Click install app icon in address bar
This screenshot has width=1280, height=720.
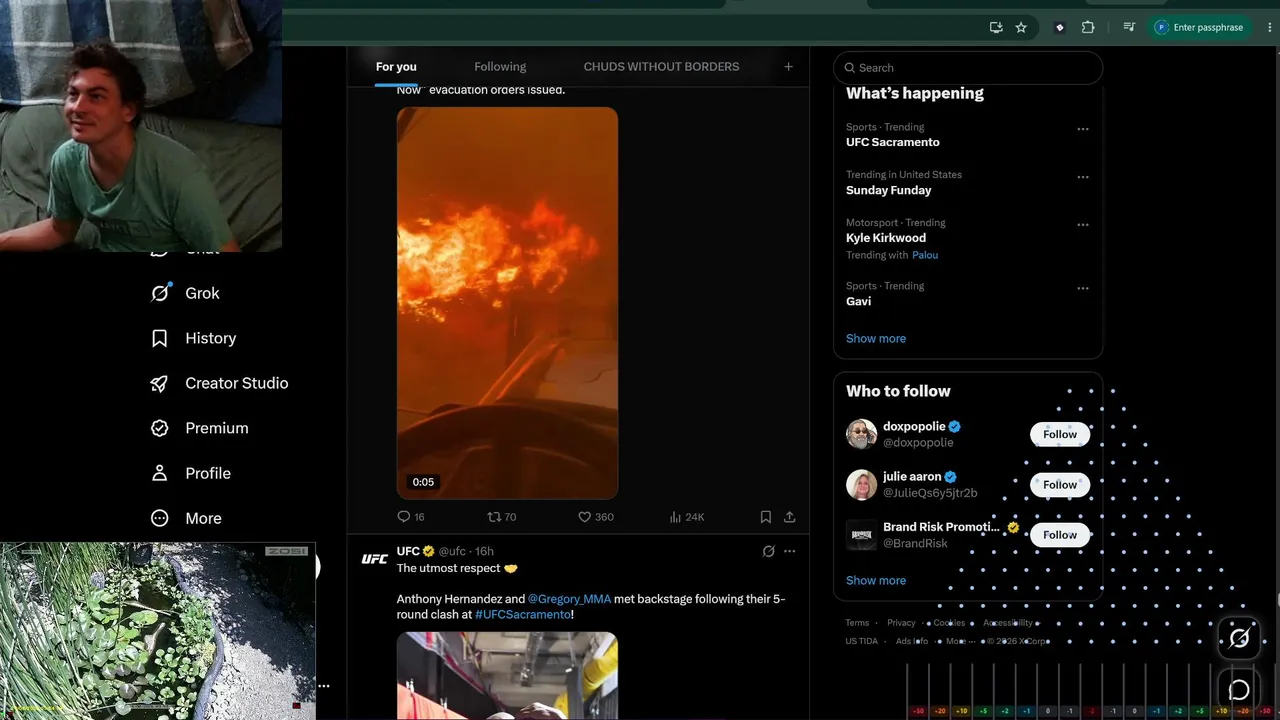(x=996, y=27)
